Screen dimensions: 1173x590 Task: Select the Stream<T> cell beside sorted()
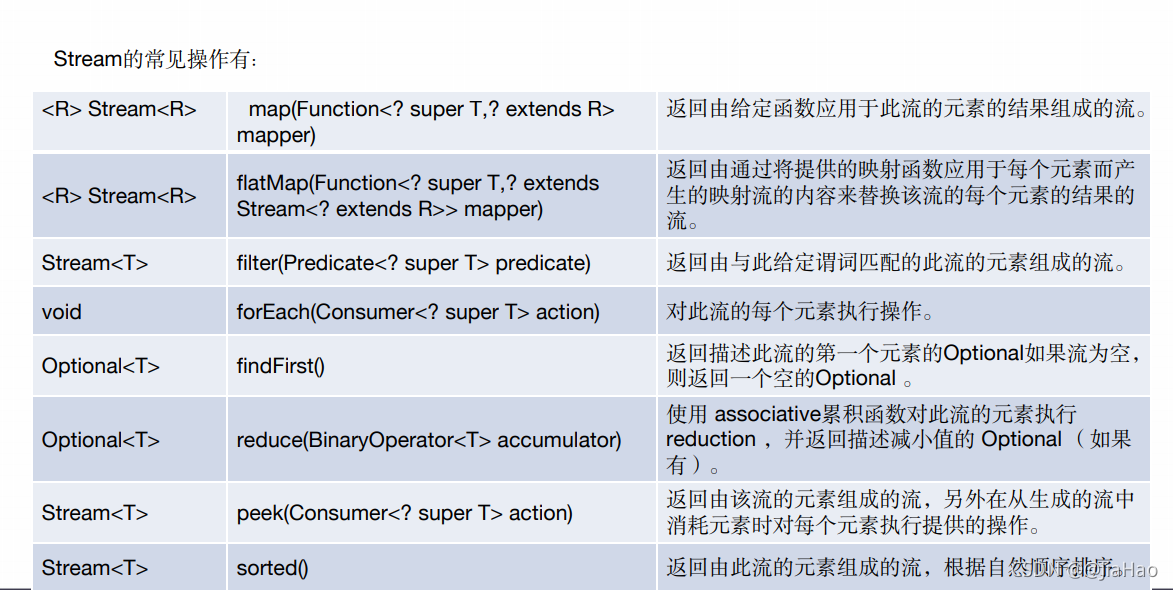(x=129, y=567)
